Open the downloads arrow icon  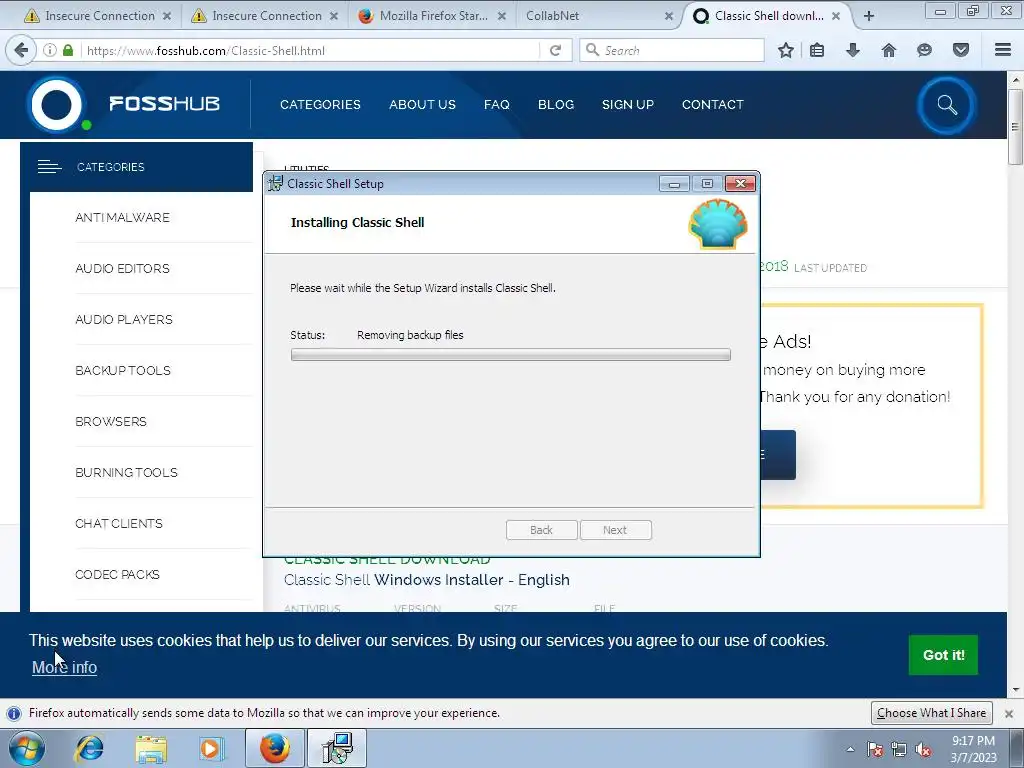click(853, 50)
